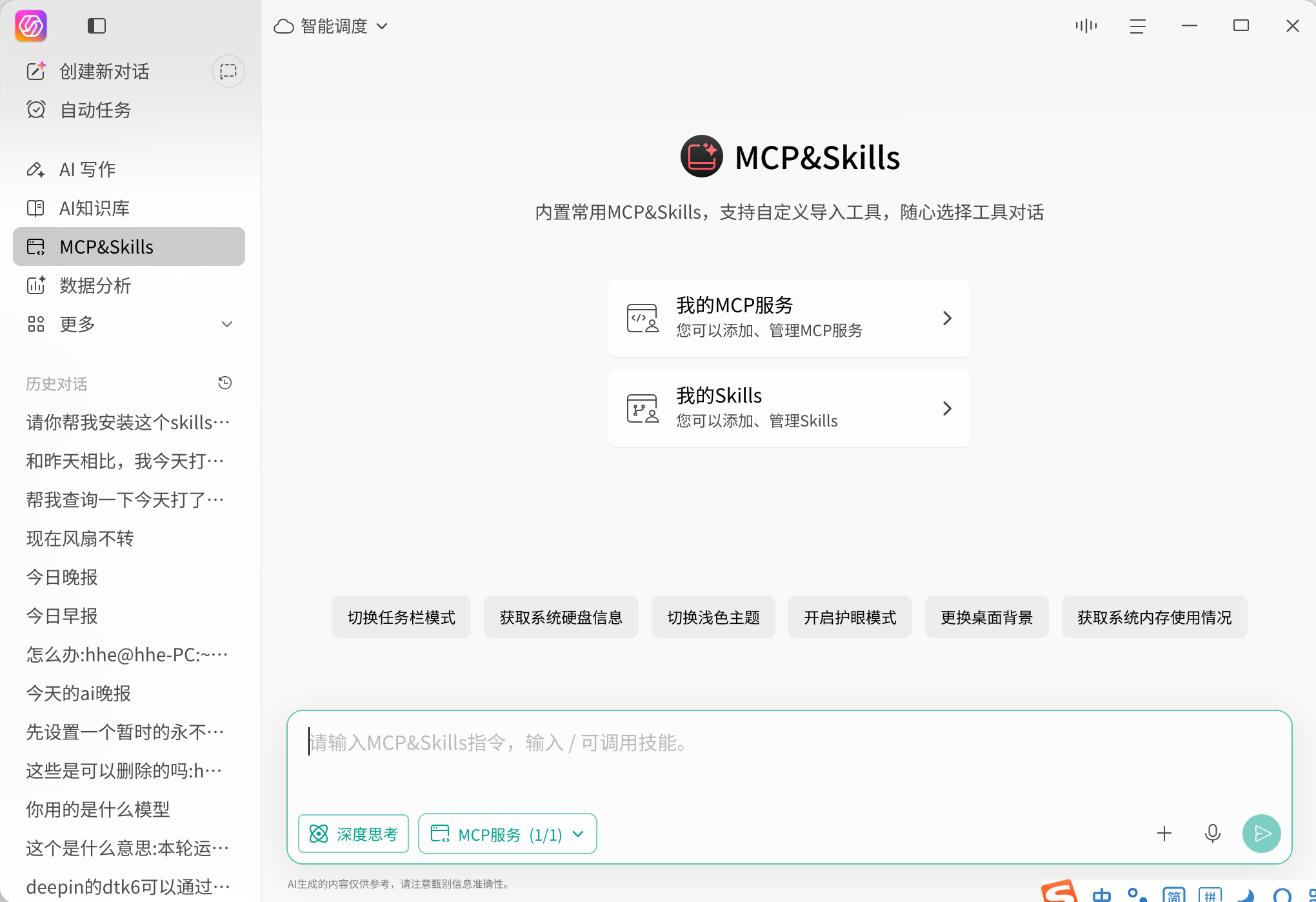This screenshot has width=1316, height=902.
Task: Open history chat 帮我查询一下今天打了…
Action: pos(129,499)
